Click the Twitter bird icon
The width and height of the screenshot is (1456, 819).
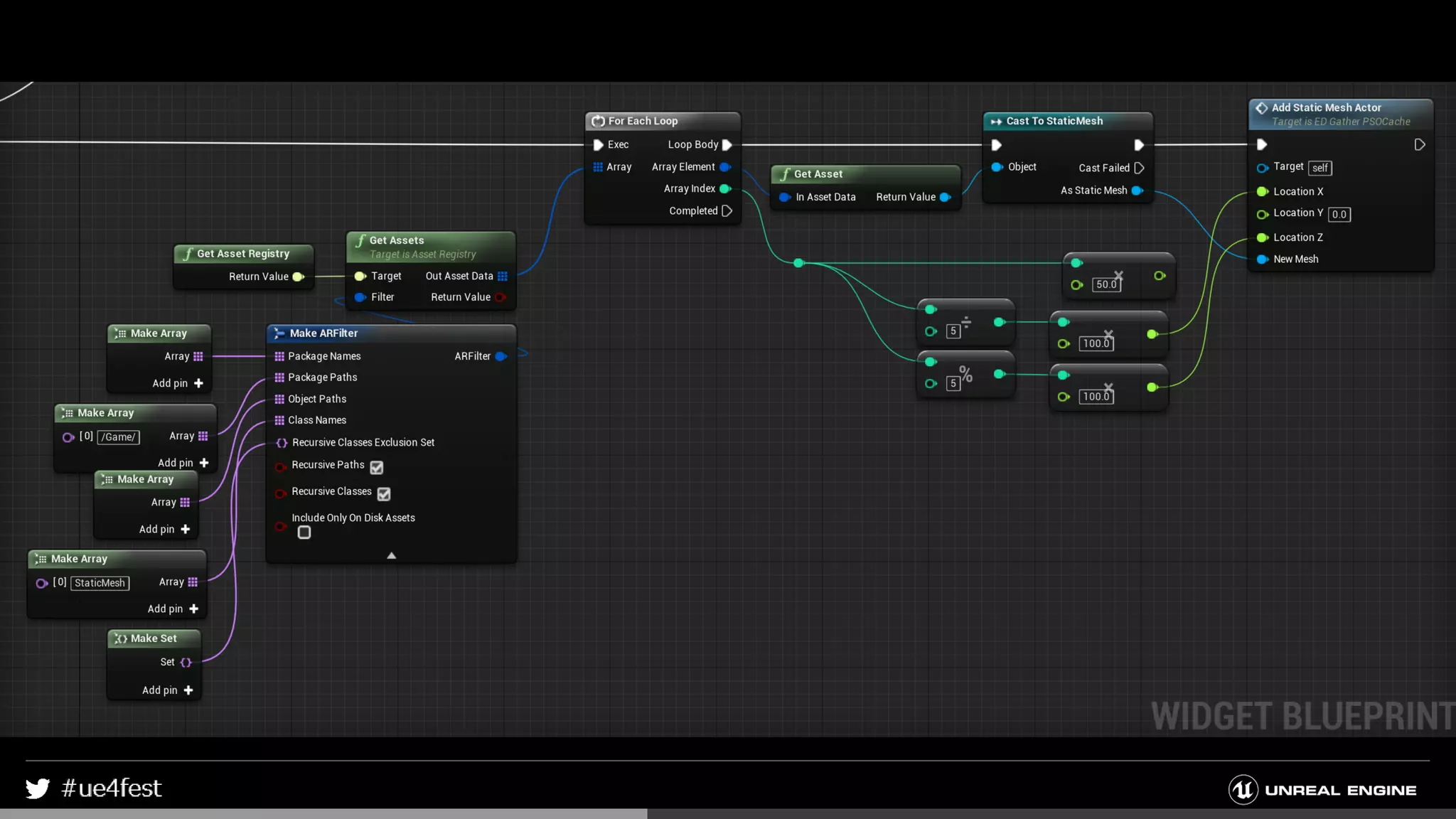point(38,788)
